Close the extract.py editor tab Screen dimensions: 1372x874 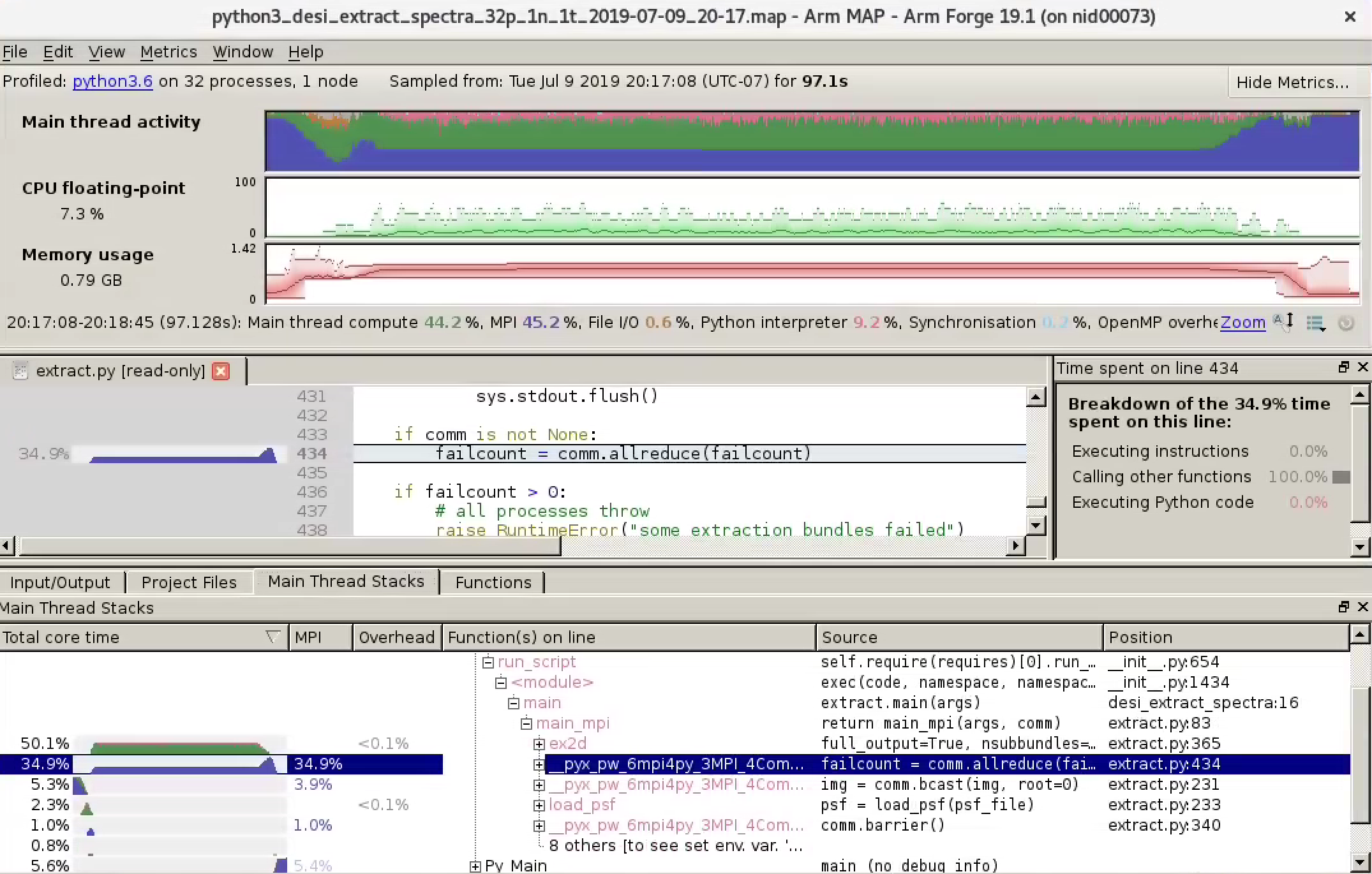[221, 371]
